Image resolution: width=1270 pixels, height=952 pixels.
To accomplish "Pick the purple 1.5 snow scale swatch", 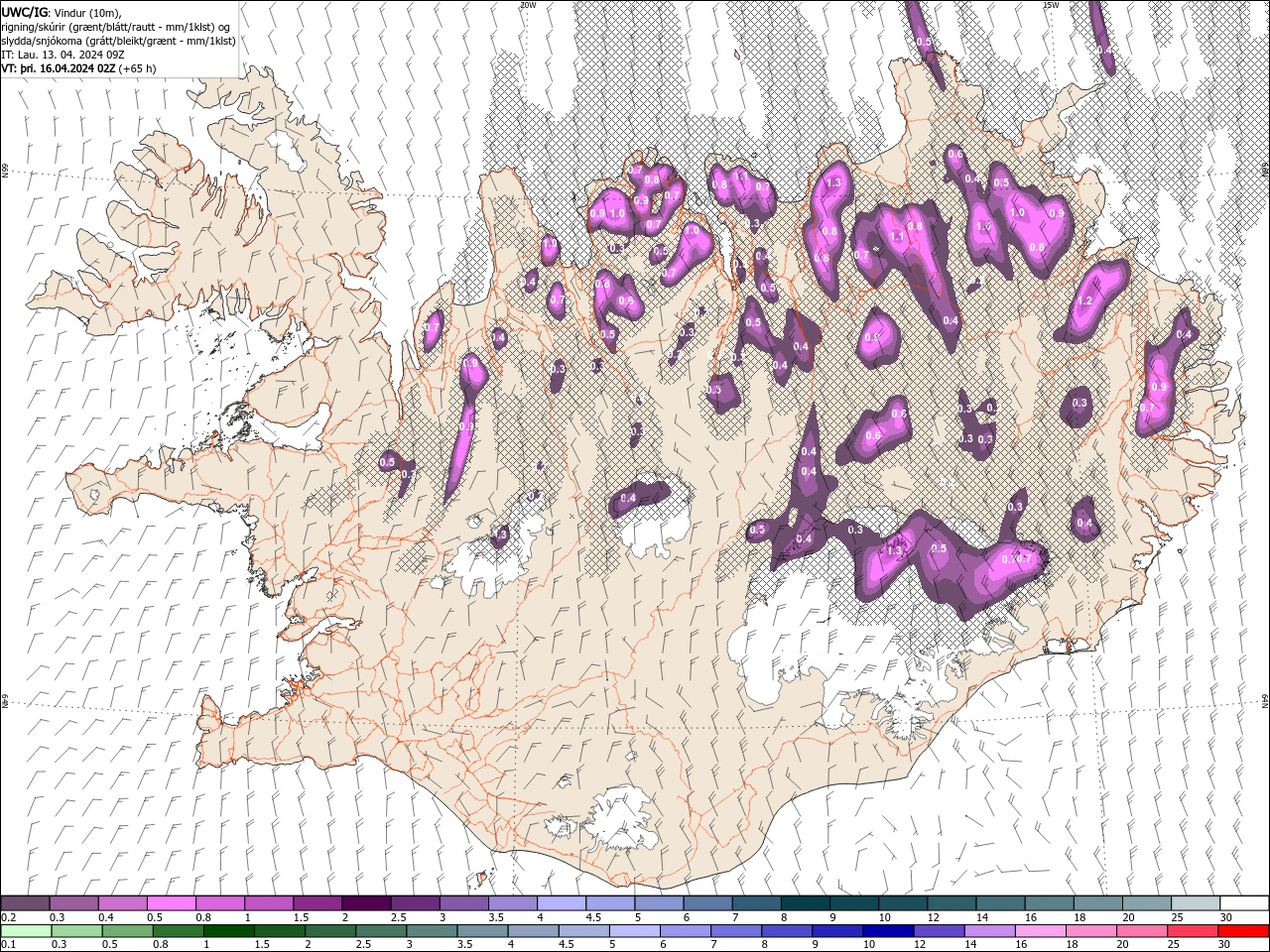I will click(317, 903).
